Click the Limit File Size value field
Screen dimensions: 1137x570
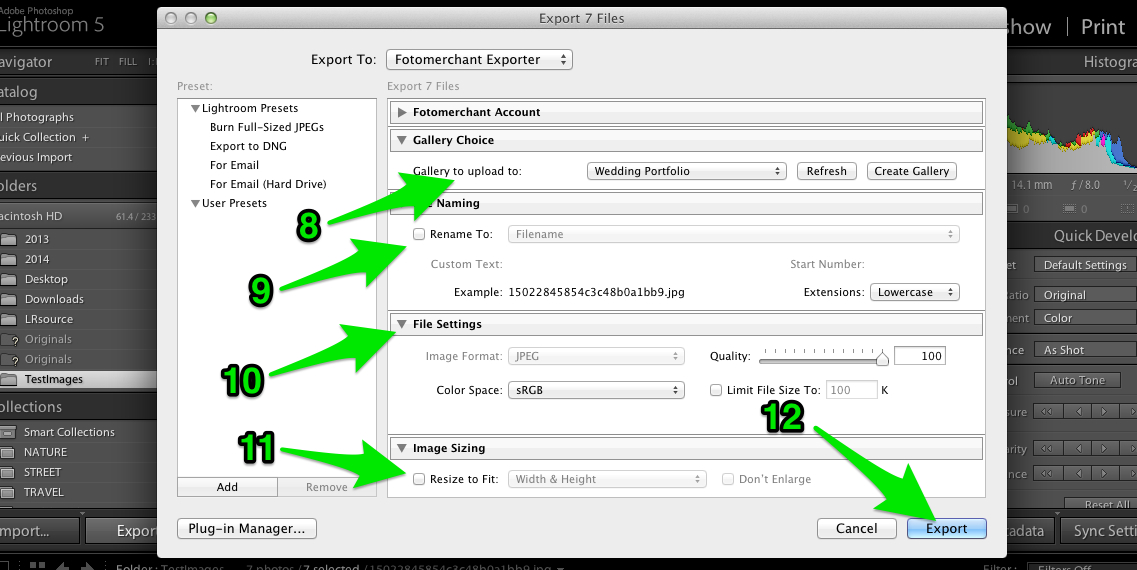(852, 390)
